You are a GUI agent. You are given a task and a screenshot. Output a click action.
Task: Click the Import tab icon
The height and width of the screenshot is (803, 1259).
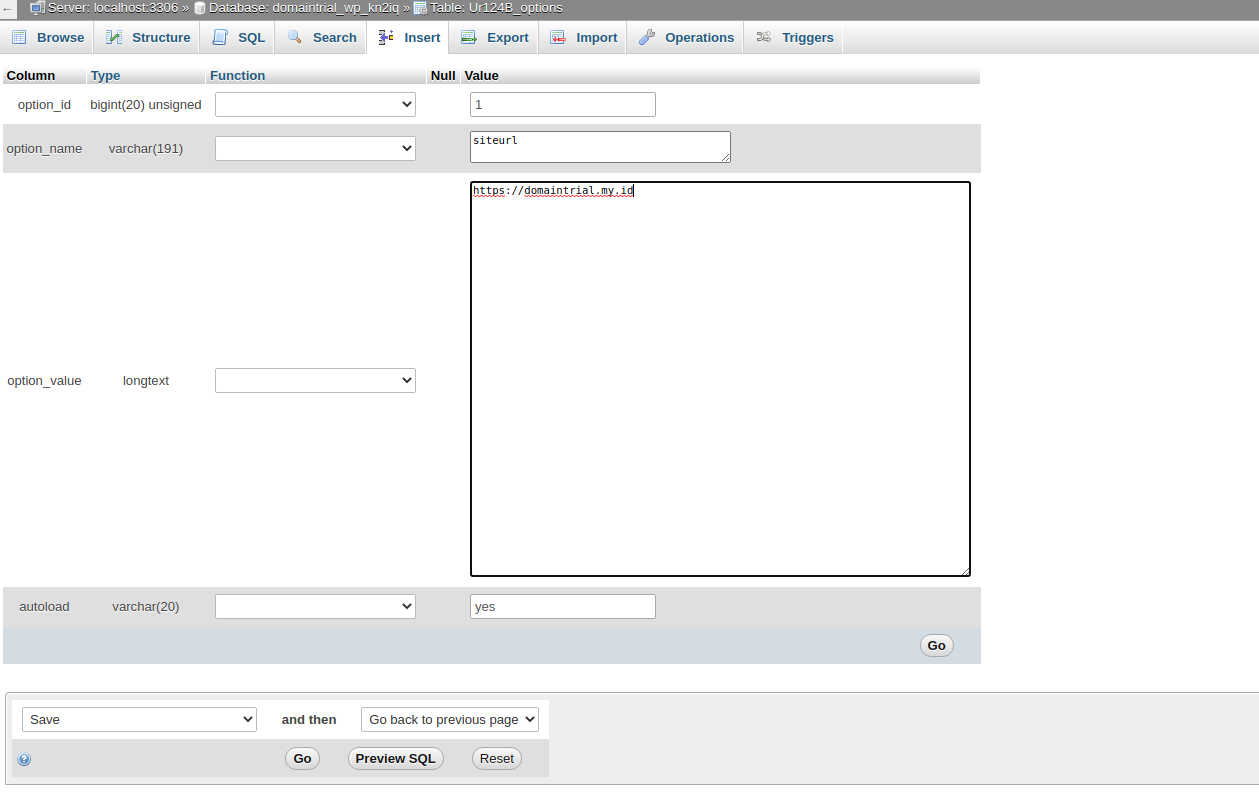558,36
